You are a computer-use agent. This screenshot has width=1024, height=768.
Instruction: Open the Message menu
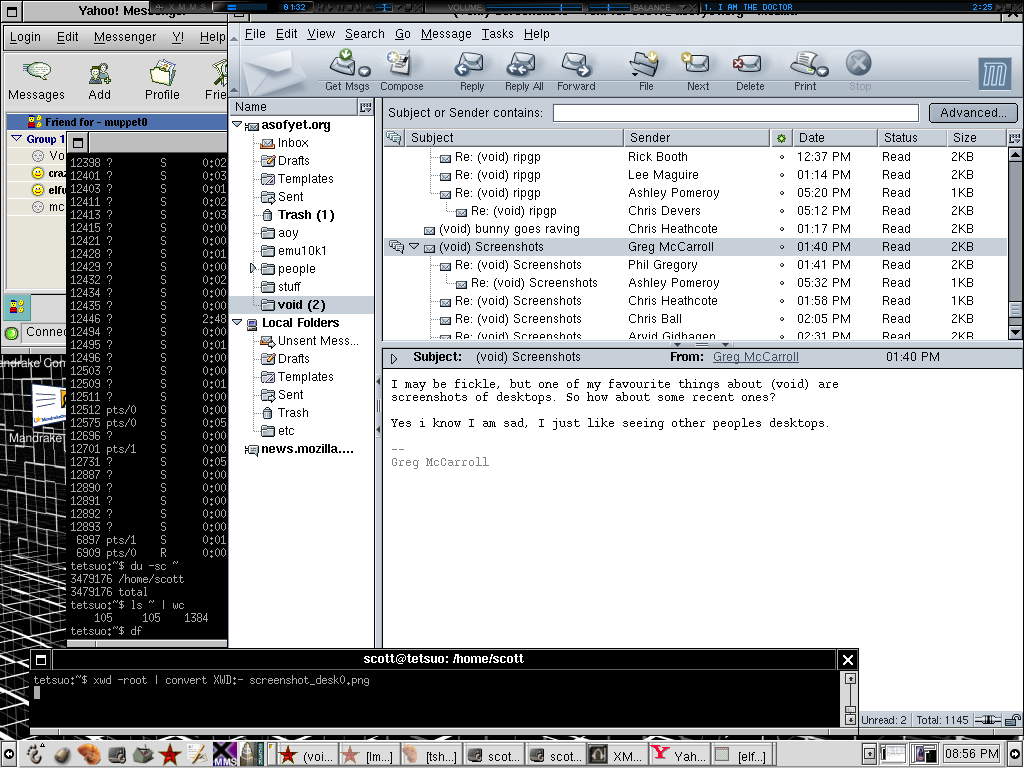446,34
